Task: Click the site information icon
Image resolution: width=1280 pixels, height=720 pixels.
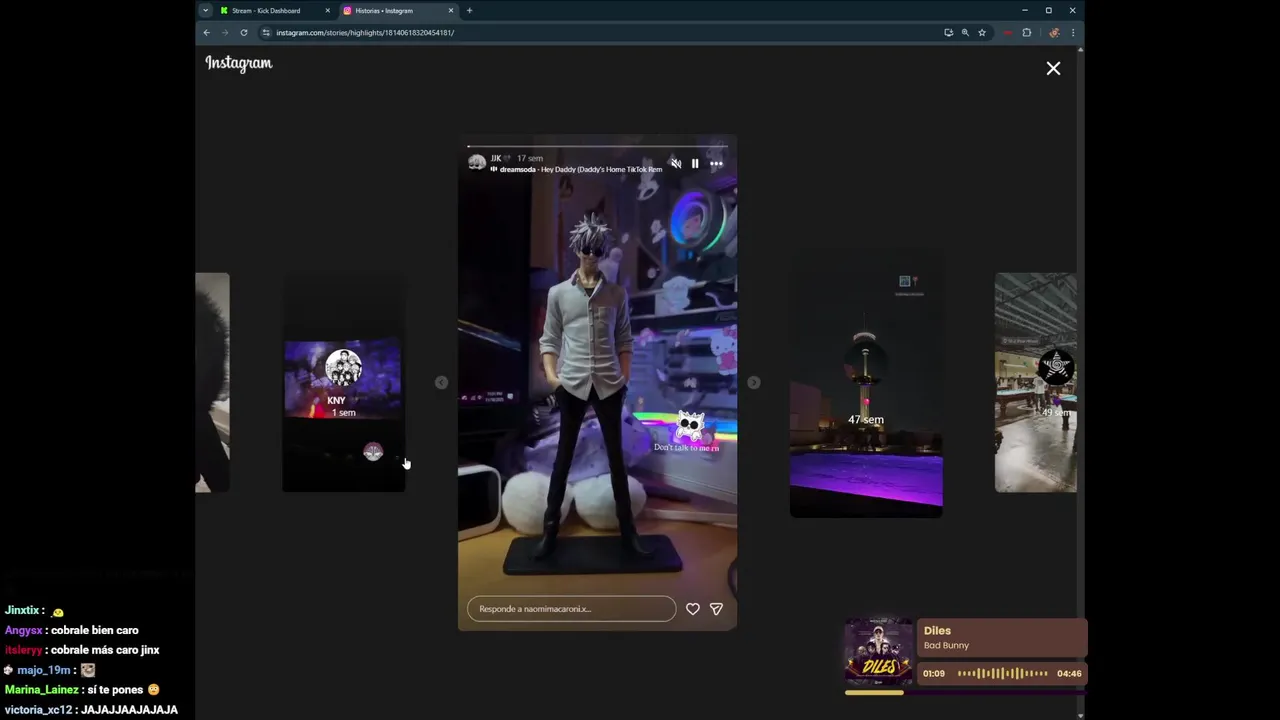Action: 266,32
